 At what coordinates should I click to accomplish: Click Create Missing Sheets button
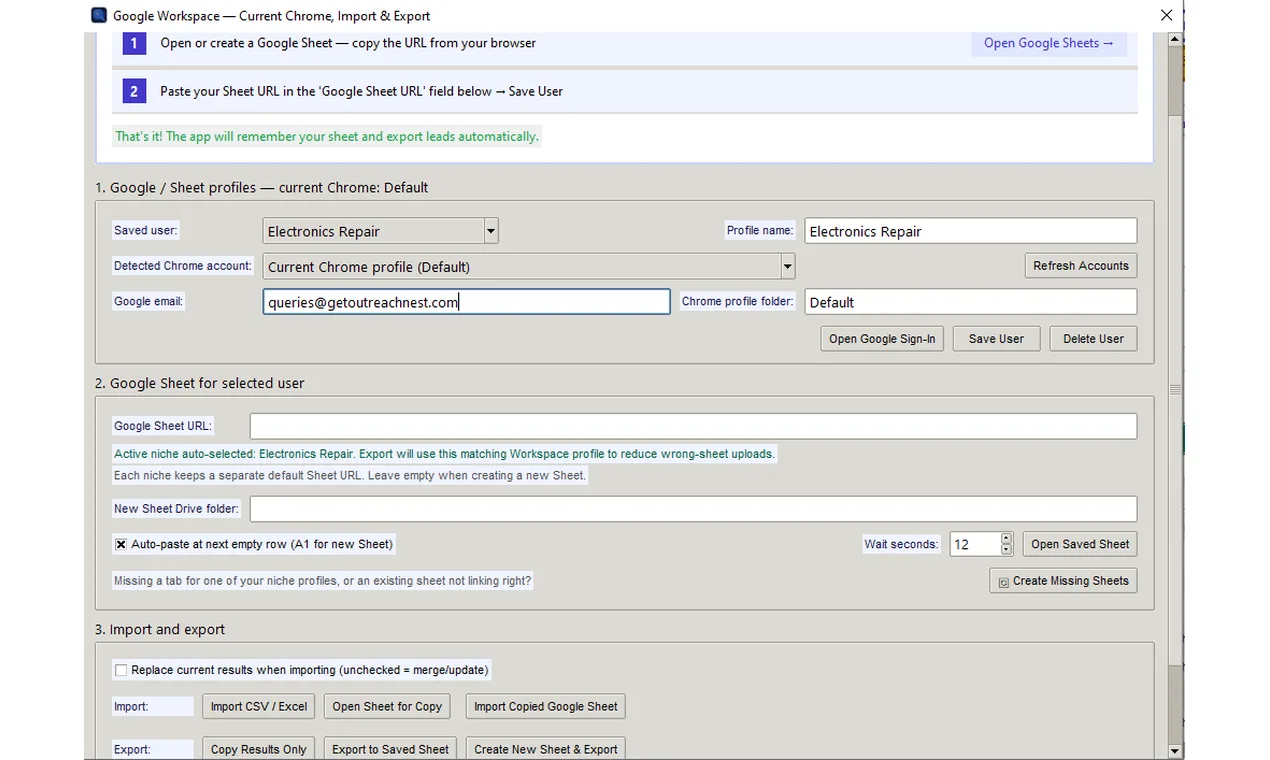click(x=1063, y=581)
